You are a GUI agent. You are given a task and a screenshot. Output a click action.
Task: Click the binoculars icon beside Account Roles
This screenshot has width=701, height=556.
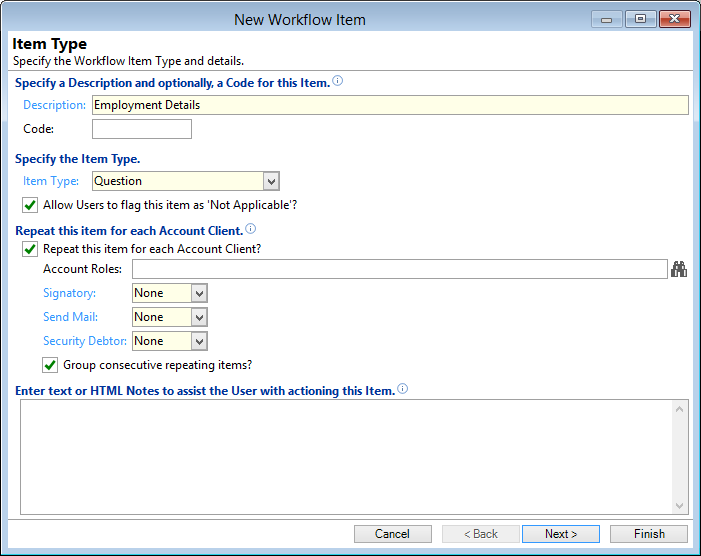[x=679, y=268]
